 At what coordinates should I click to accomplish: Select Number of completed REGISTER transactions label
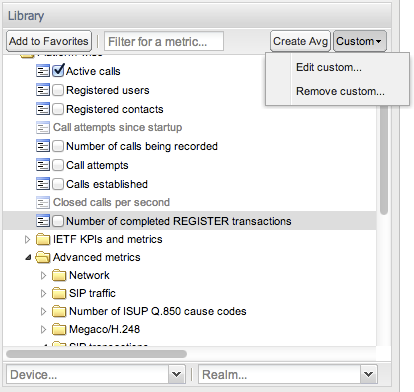pyautogui.click(x=179, y=221)
